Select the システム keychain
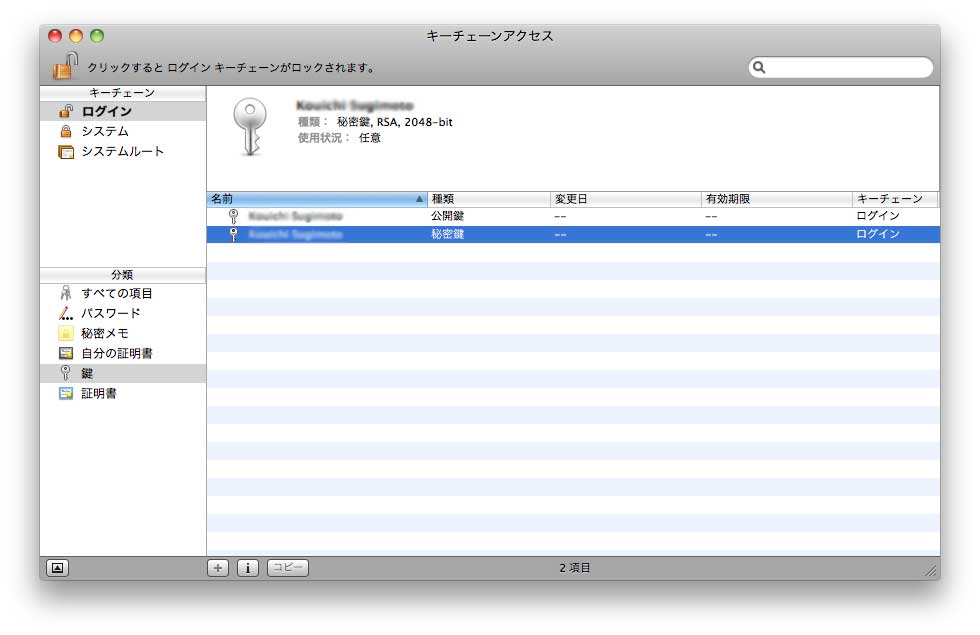Viewport: 980px width, 635px height. coord(104,131)
